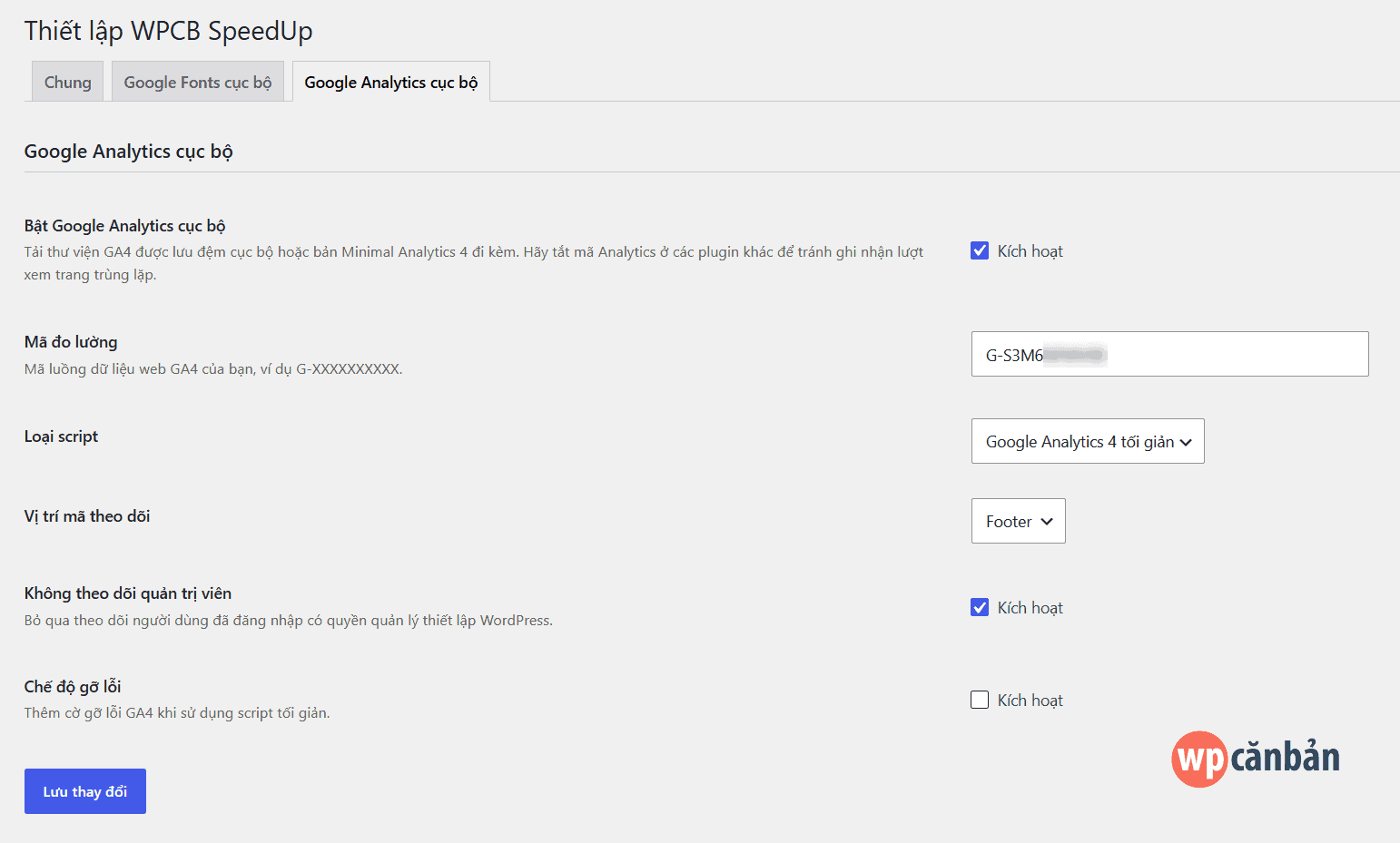Select the Google Analytics cục bộ tab
The width and height of the screenshot is (1400, 843).
pyautogui.click(x=391, y=82)
